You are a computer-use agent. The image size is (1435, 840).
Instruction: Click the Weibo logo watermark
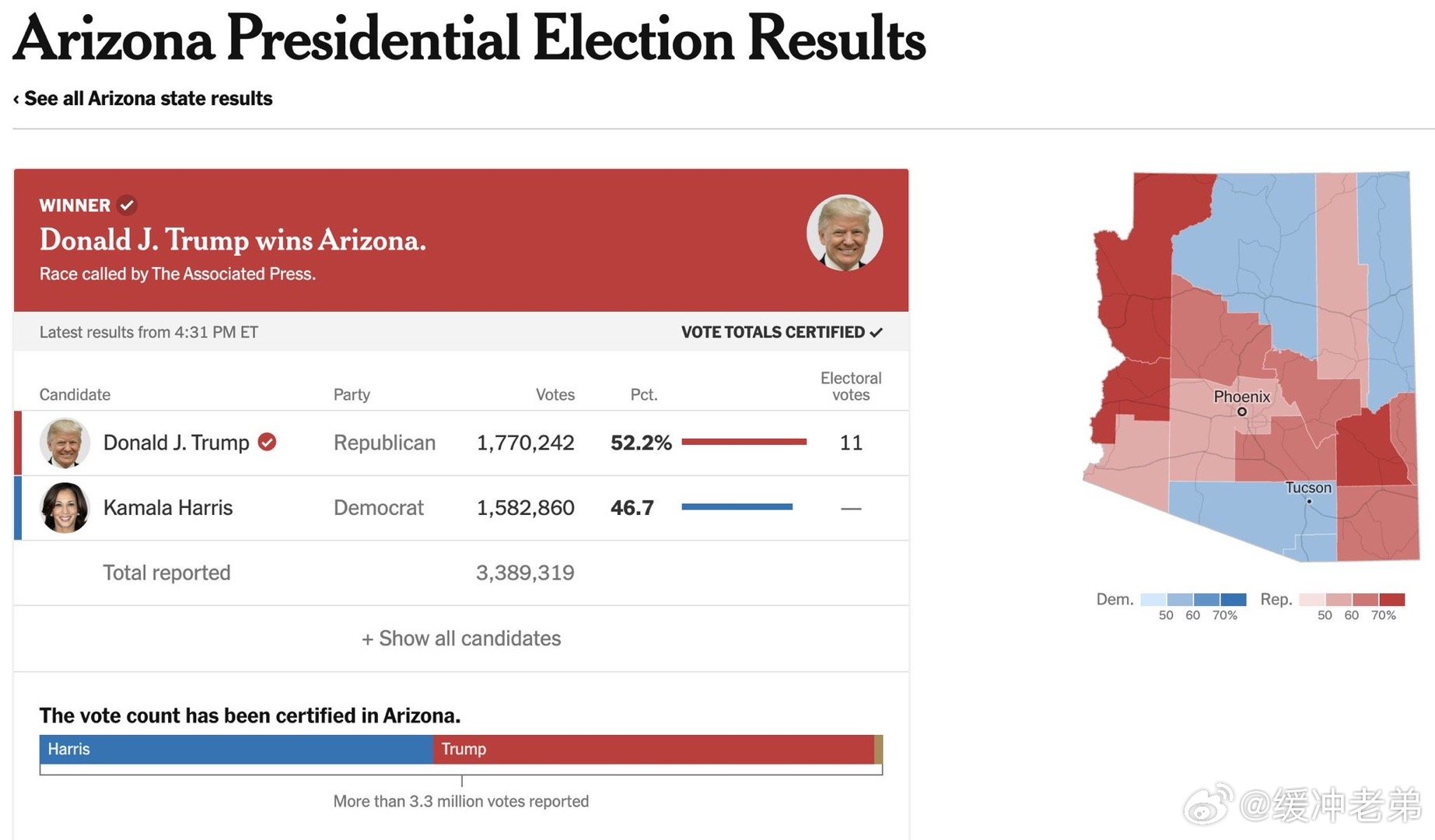click(x=1208, y=804)
